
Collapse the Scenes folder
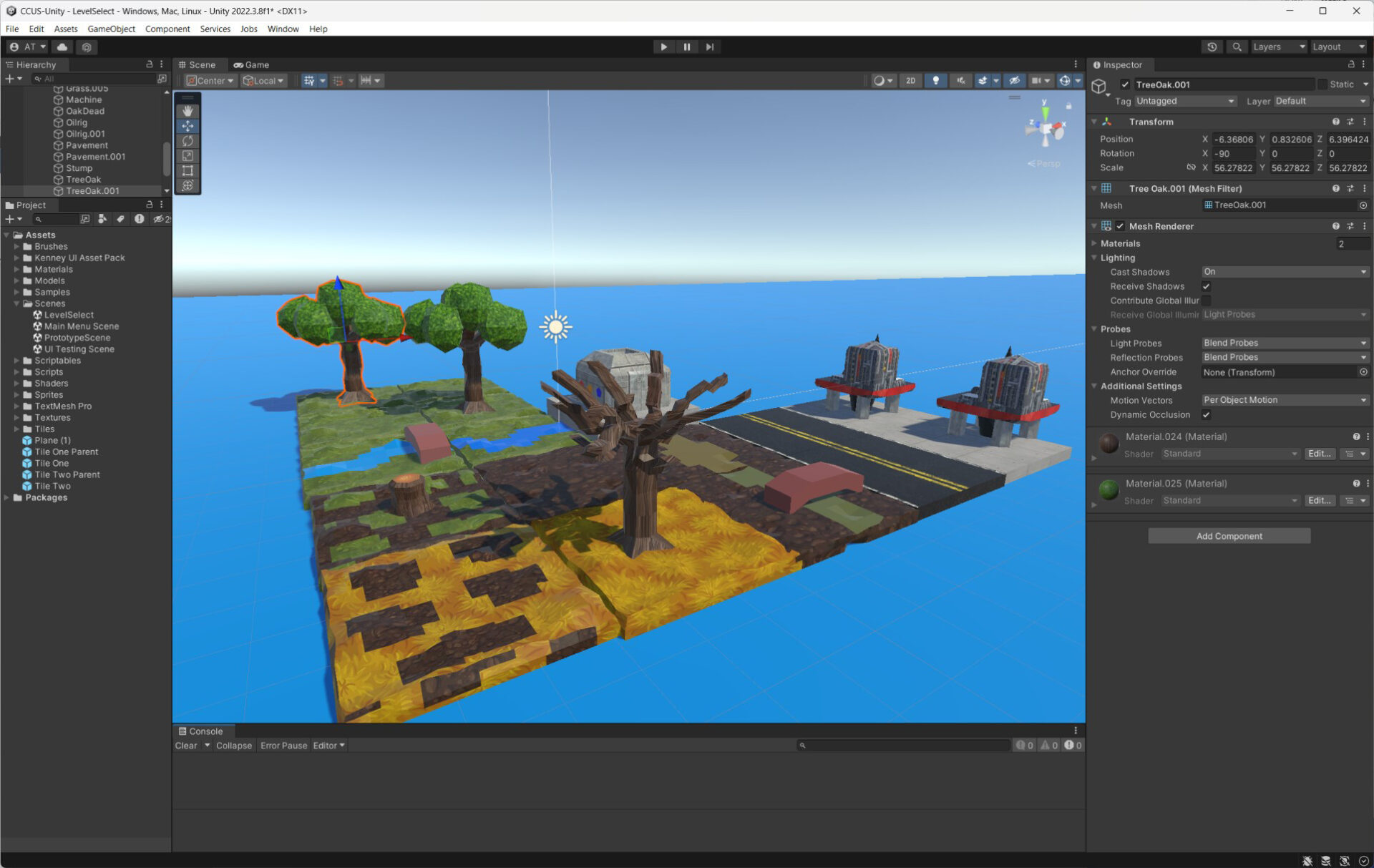click(x=16, y=303)
